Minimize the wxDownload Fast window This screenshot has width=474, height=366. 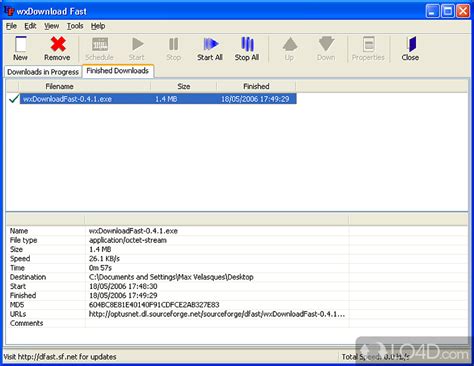point(432,11)
